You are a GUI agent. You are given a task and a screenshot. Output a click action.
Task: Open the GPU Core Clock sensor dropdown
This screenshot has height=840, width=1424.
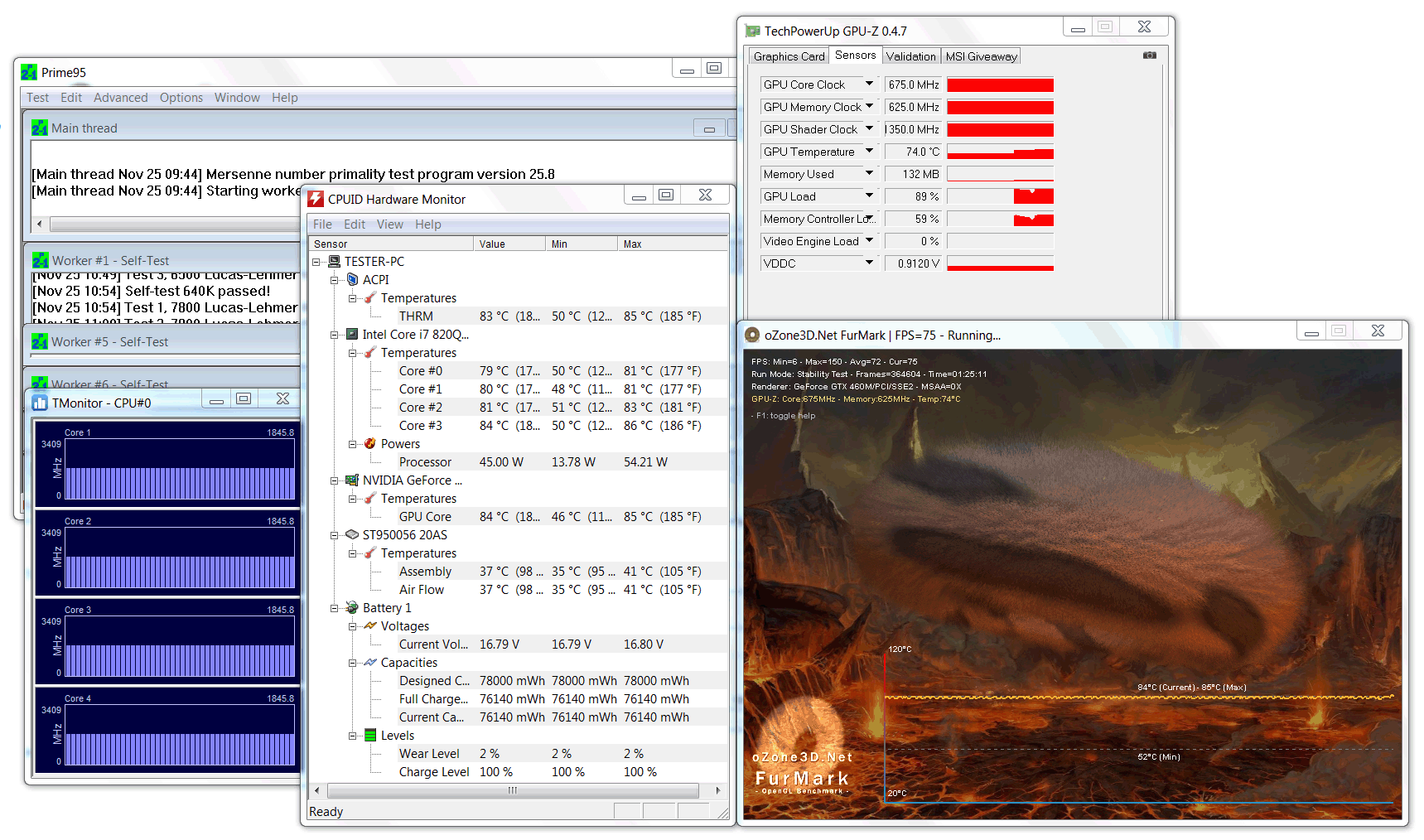click(869, 84)
